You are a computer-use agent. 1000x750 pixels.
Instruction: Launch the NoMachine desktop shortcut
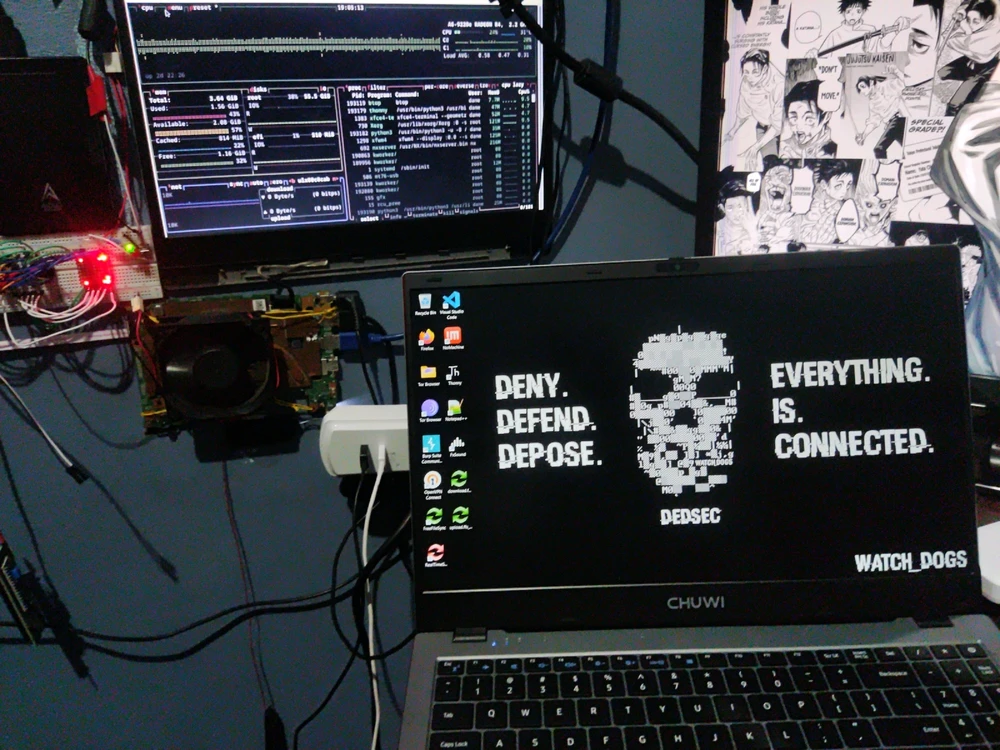(453, 338)
